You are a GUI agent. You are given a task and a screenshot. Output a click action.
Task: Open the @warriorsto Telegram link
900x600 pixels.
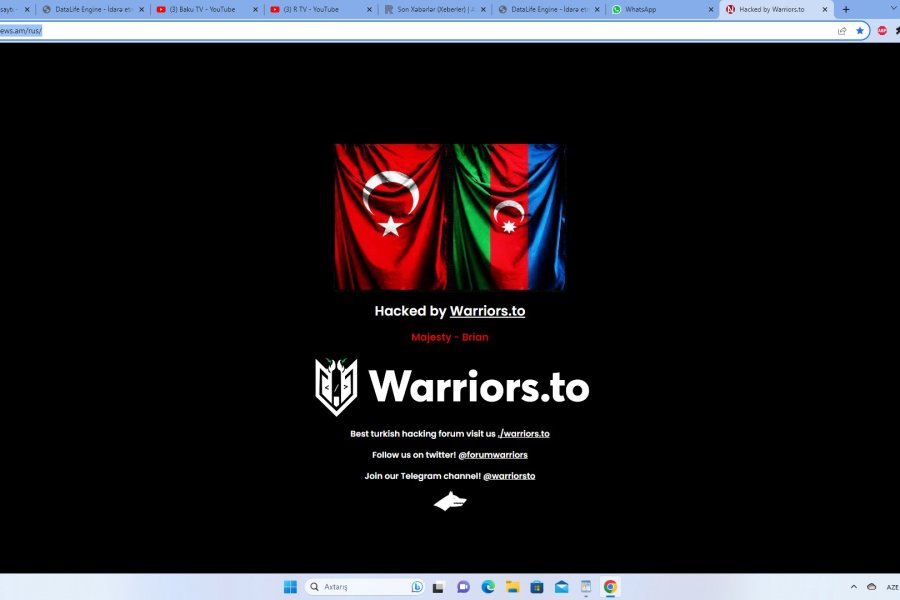tap(509, 476)
